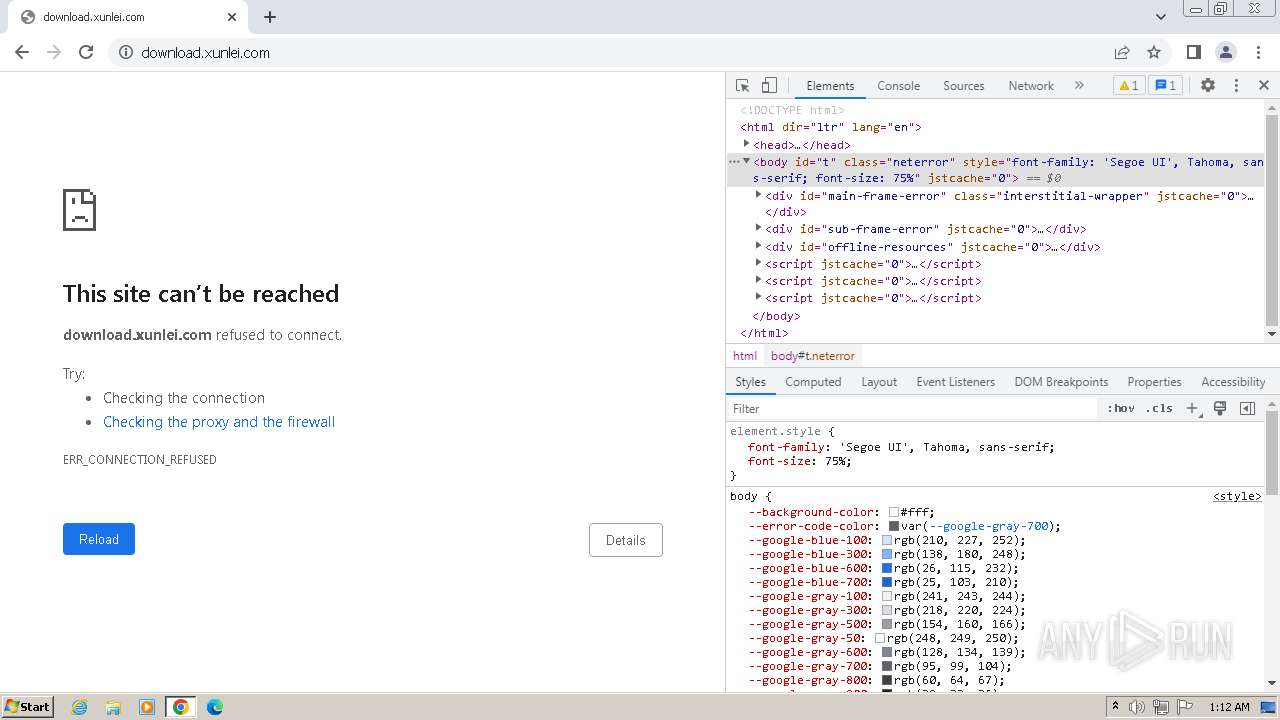The width and height of the screenshot is (1280, 720).
Task: Open the Computed styles tab
Action: [813, 382]
